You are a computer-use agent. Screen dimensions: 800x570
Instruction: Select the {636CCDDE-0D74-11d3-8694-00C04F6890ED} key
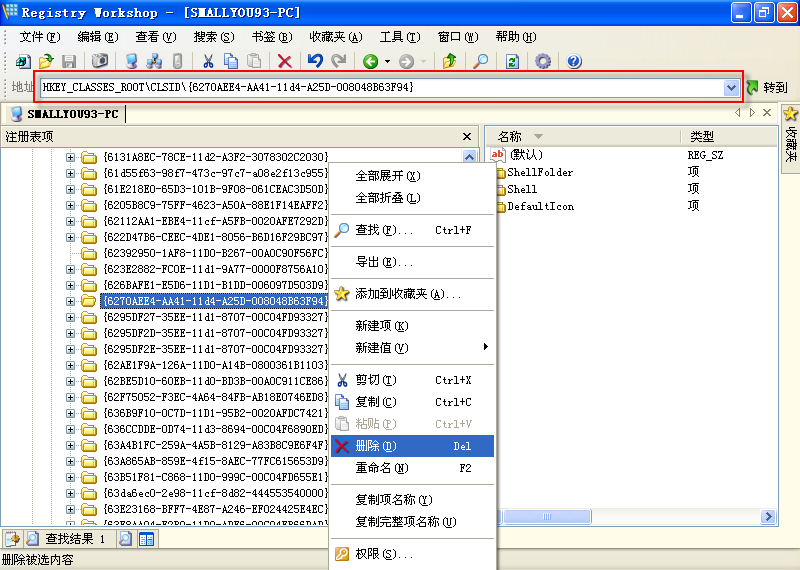click(x=214, y=429)
